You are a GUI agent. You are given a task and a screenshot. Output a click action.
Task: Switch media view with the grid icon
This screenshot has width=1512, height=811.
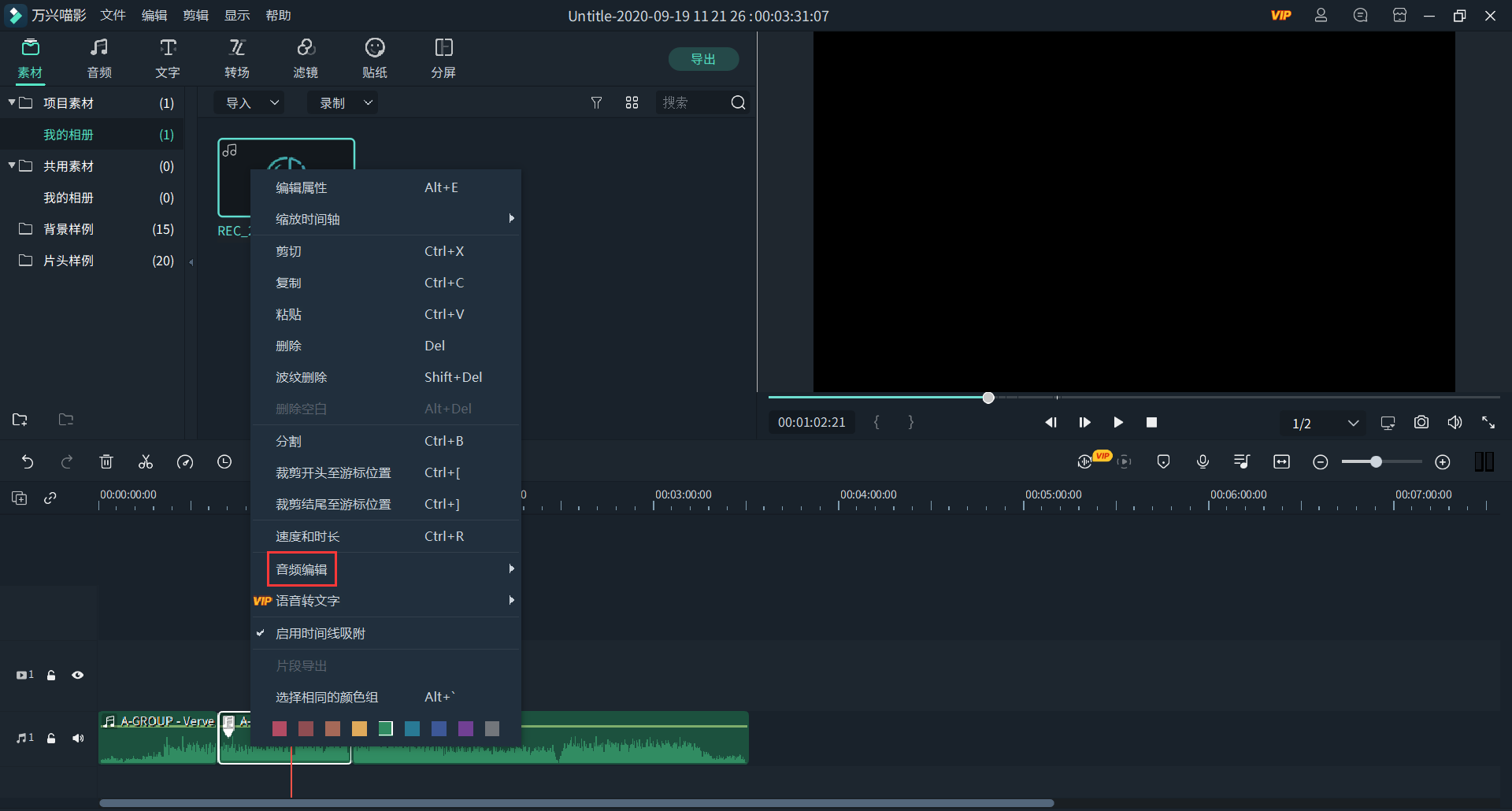pos(632,103)
